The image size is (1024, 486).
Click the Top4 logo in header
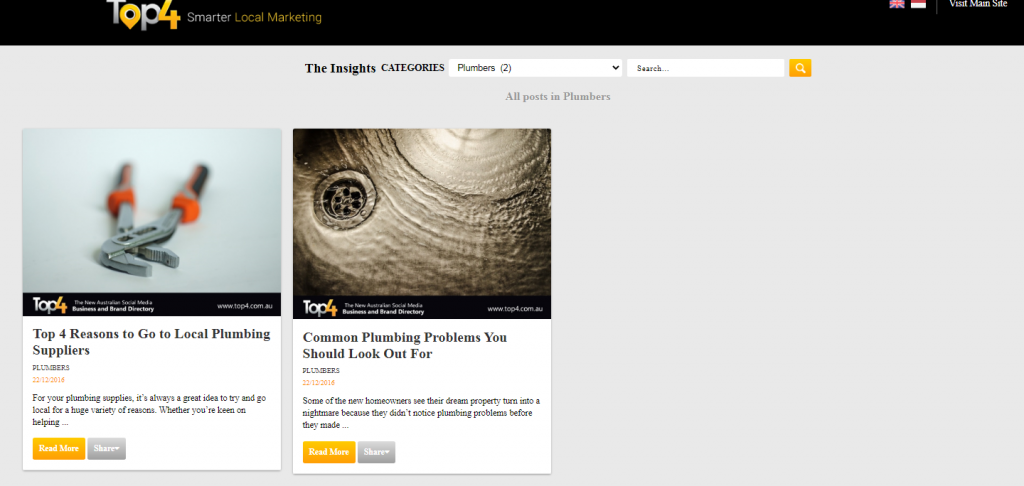[143, 15]
